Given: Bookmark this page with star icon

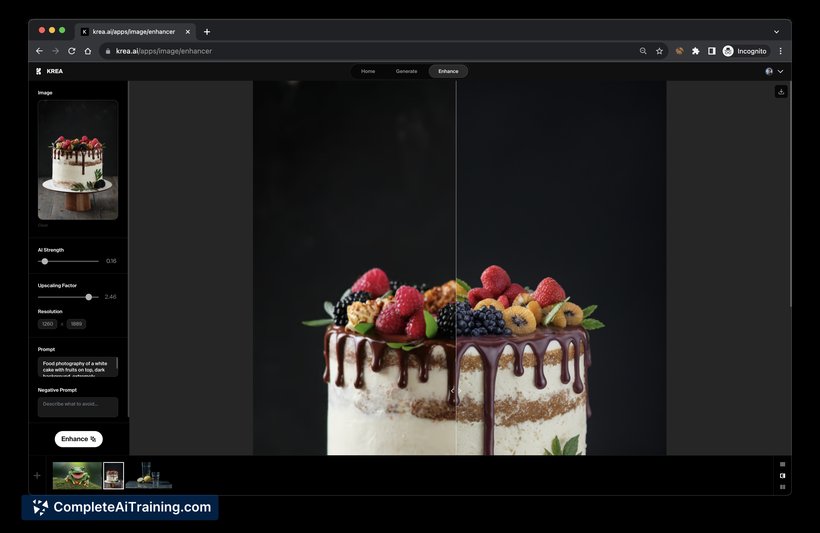Looking at the screenshot, I should (659, 51).
